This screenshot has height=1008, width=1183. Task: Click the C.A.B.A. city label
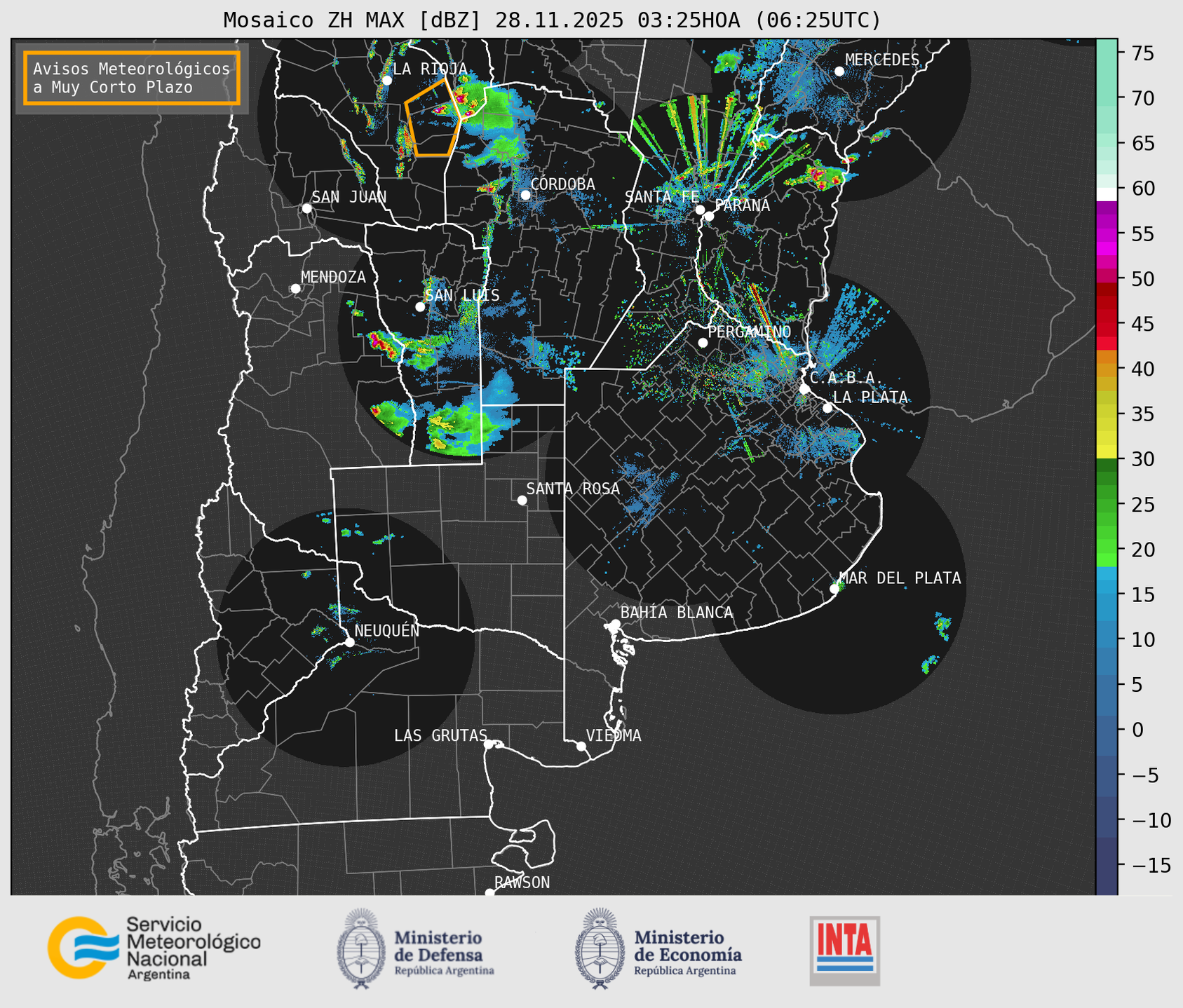[846, 378]
